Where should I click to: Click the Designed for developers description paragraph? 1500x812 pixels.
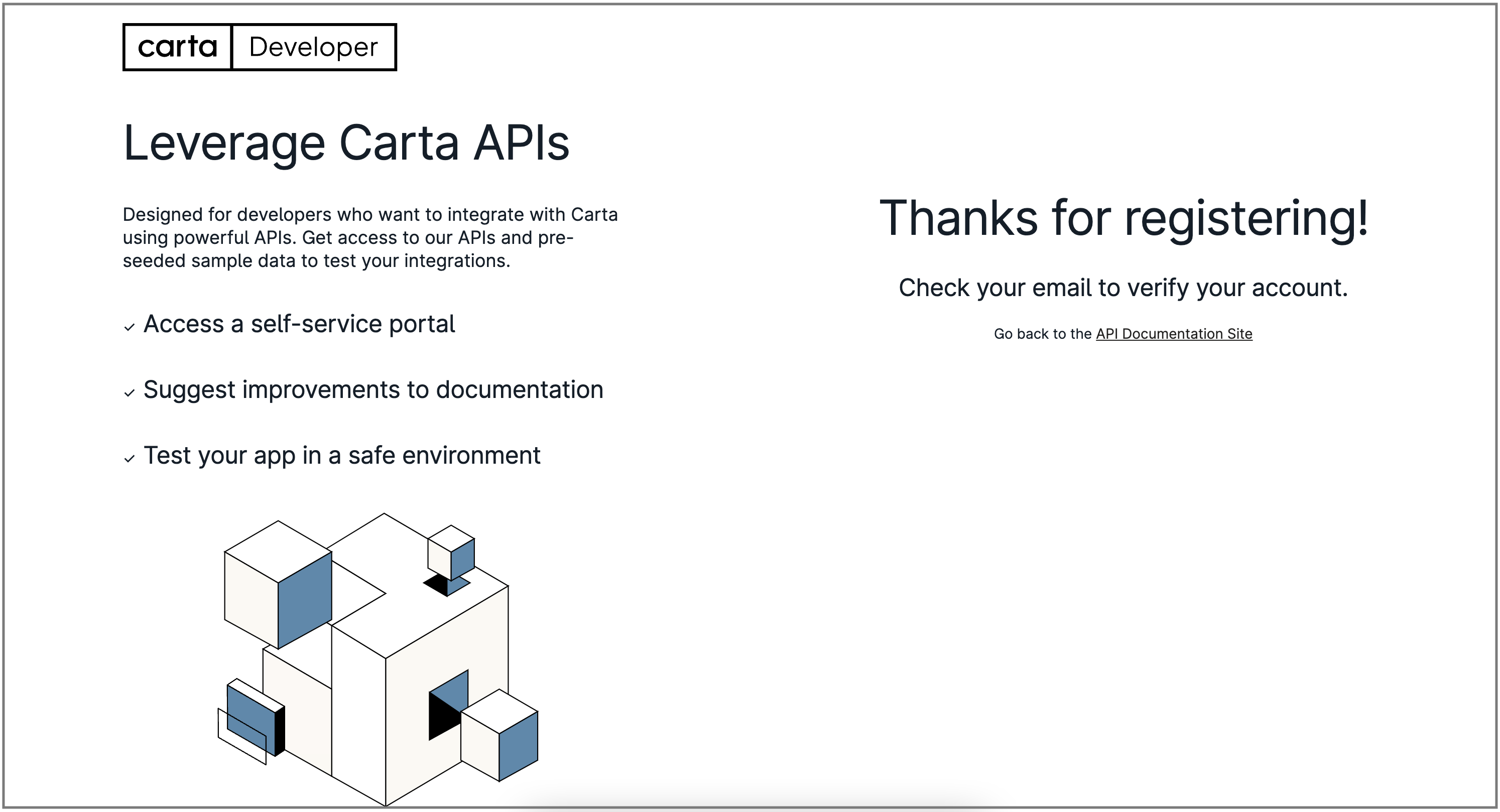coord(370,237)
